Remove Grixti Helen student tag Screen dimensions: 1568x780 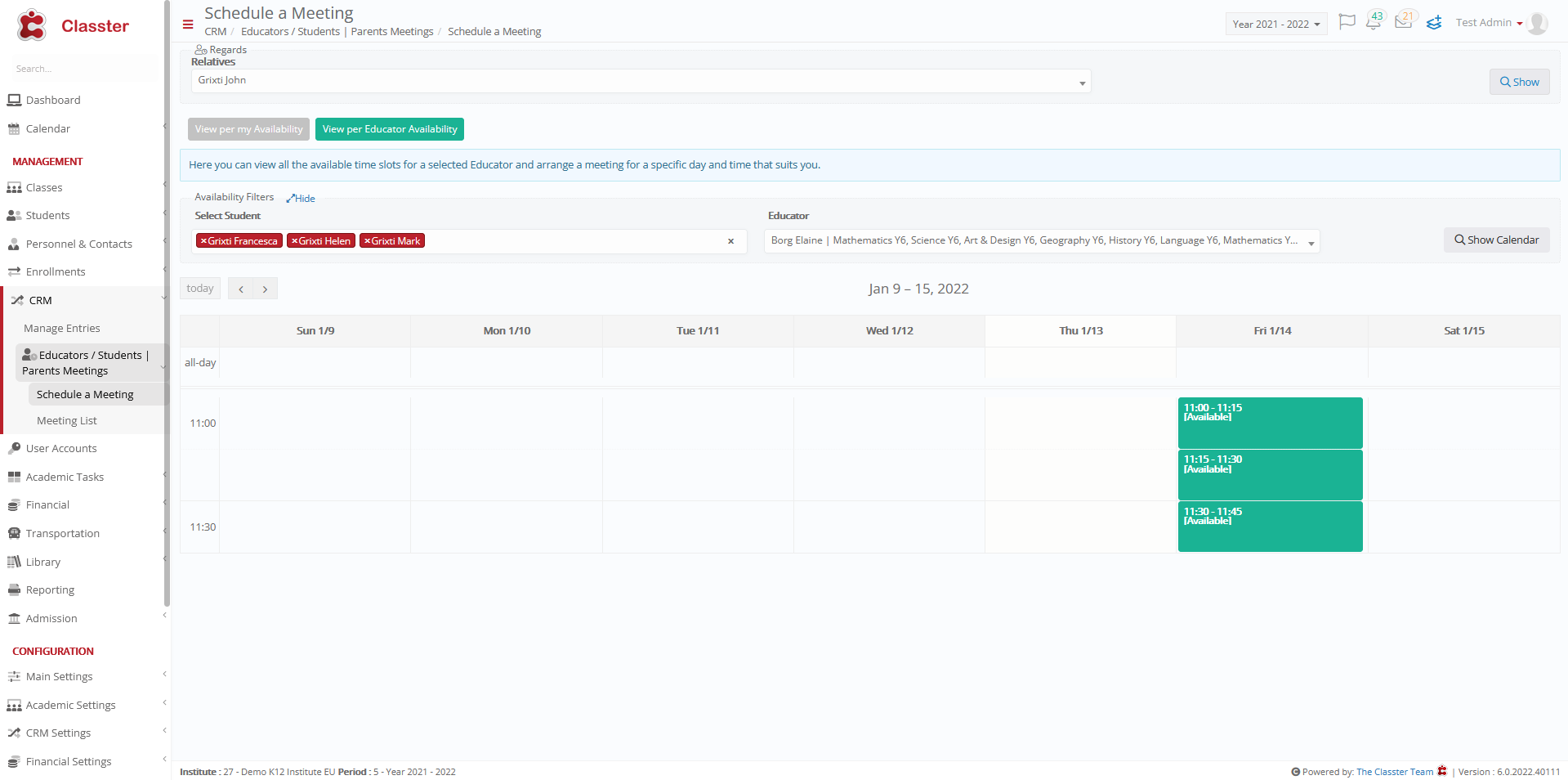point(294,241)
